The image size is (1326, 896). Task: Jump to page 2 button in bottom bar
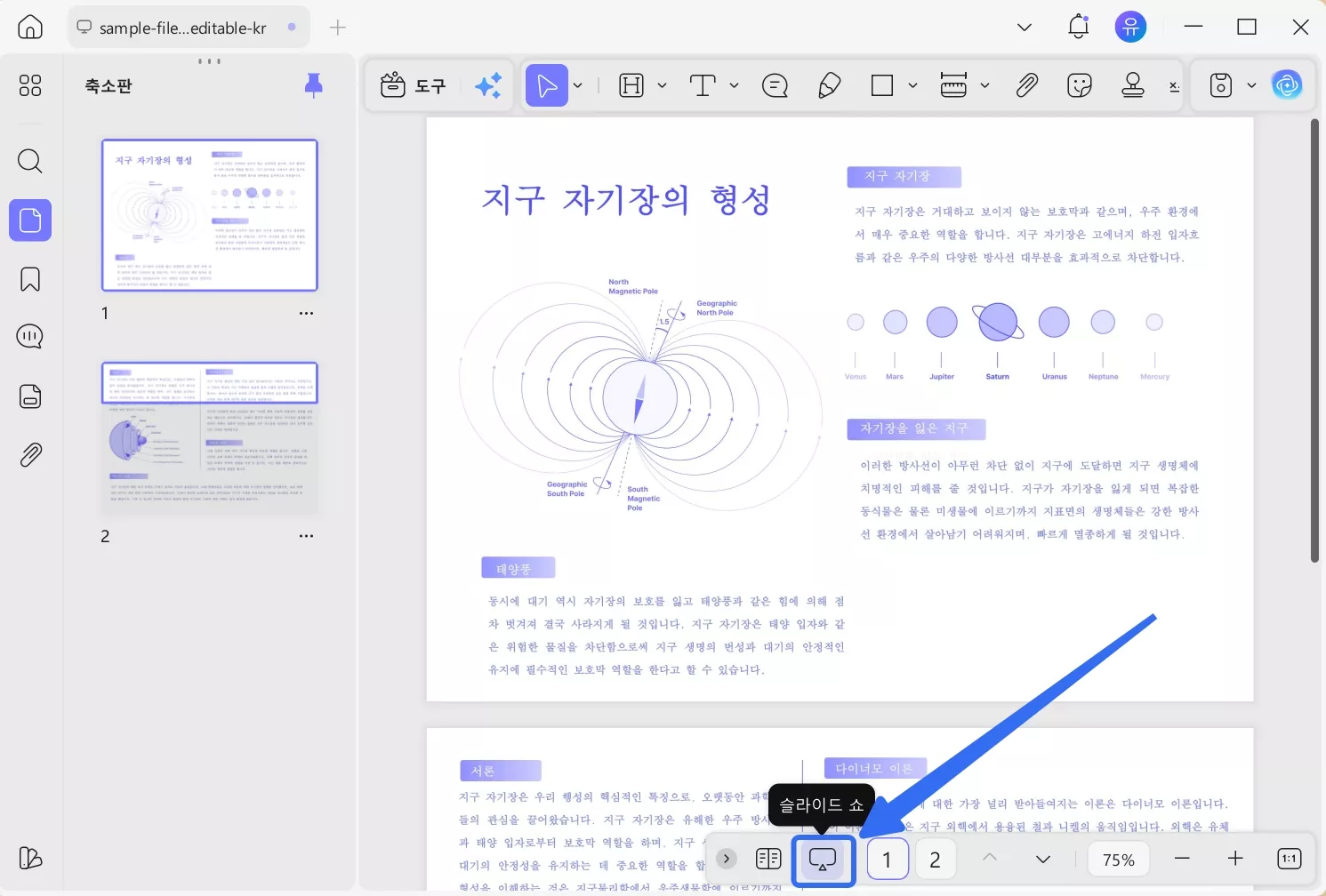point(935,860)
